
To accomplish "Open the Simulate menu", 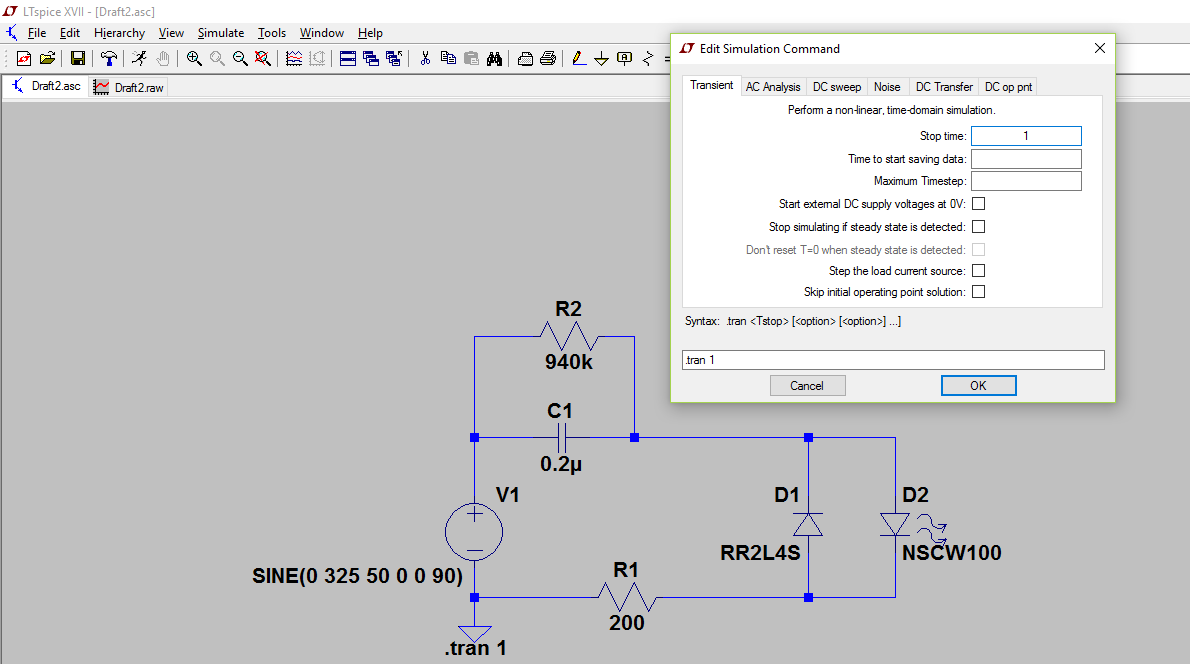I will click(x=221, y=33).
